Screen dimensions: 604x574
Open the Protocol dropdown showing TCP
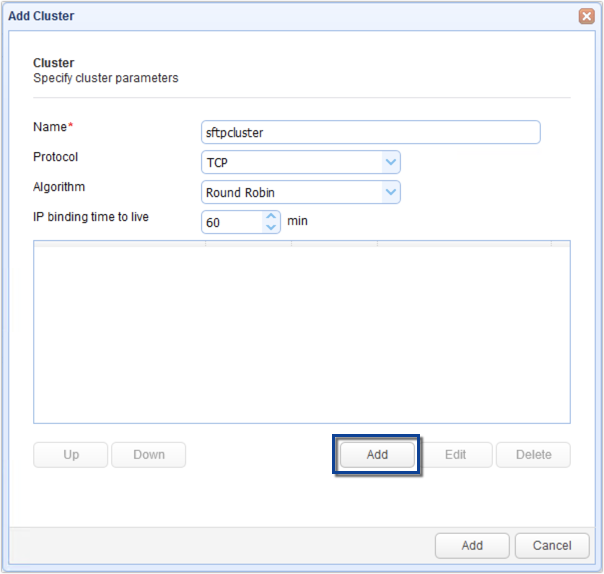click(390, 162)
